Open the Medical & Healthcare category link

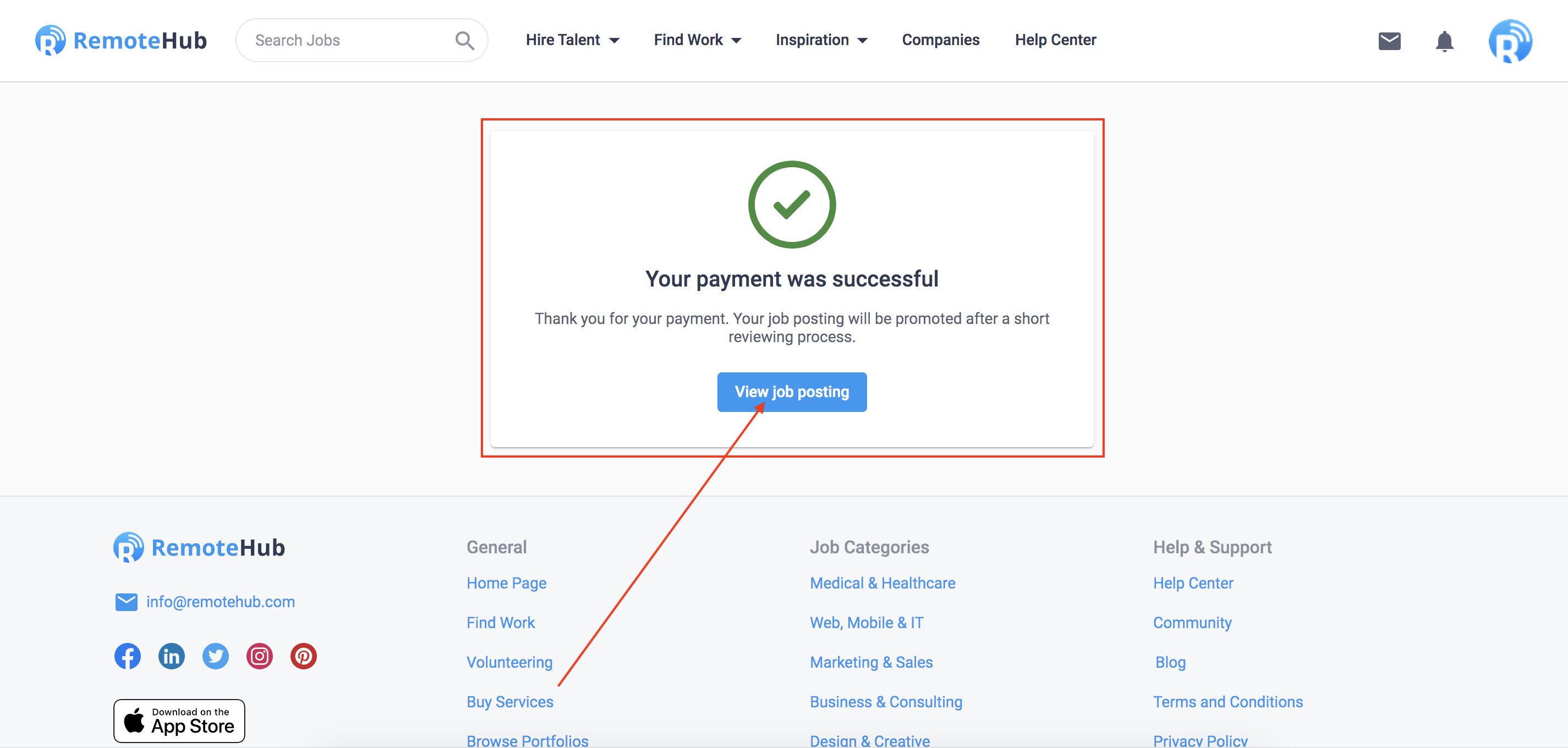[x=882, y=582]
